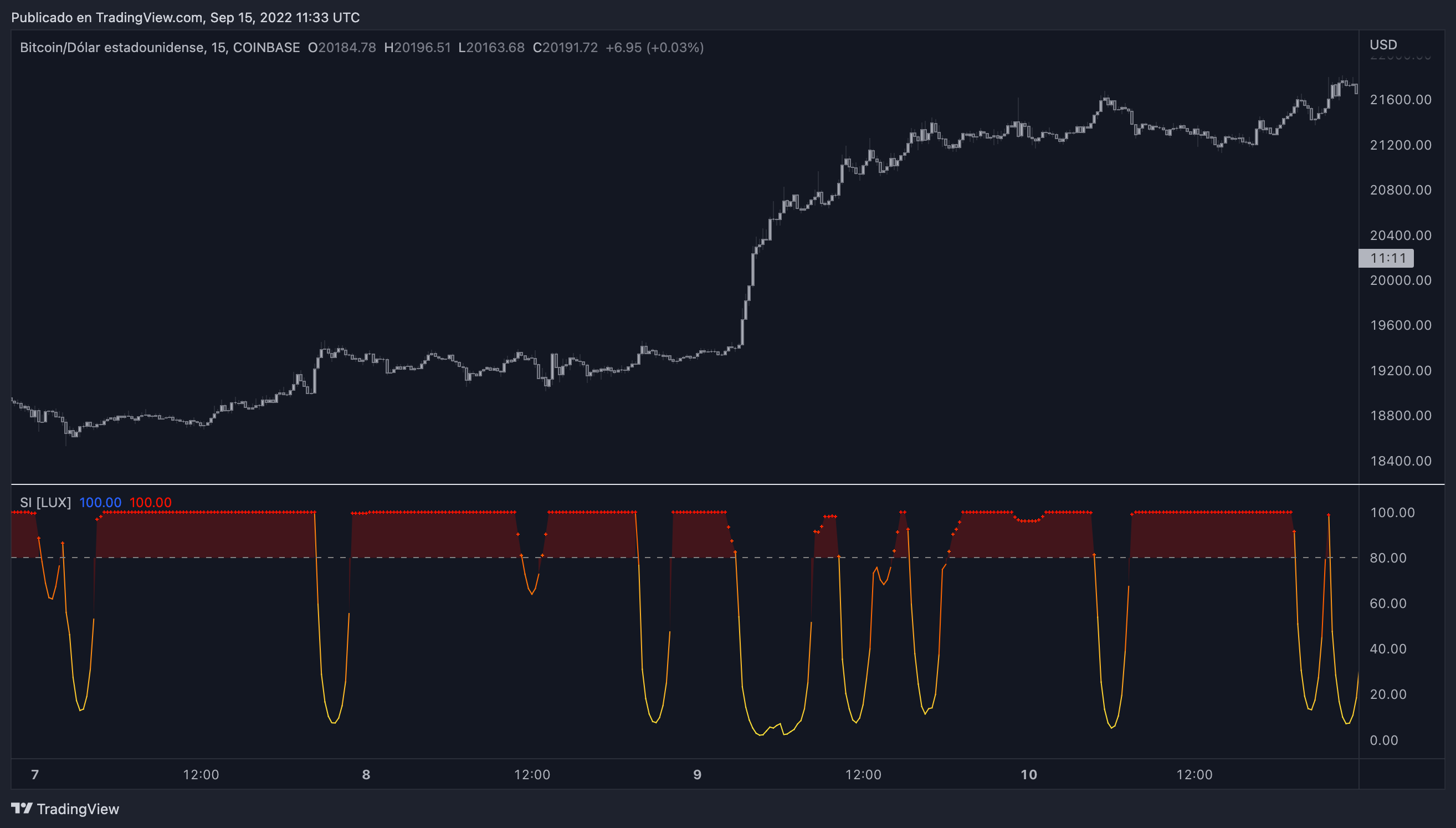
Task: Click the USD currency label
Action: (x=1383, y=44)
